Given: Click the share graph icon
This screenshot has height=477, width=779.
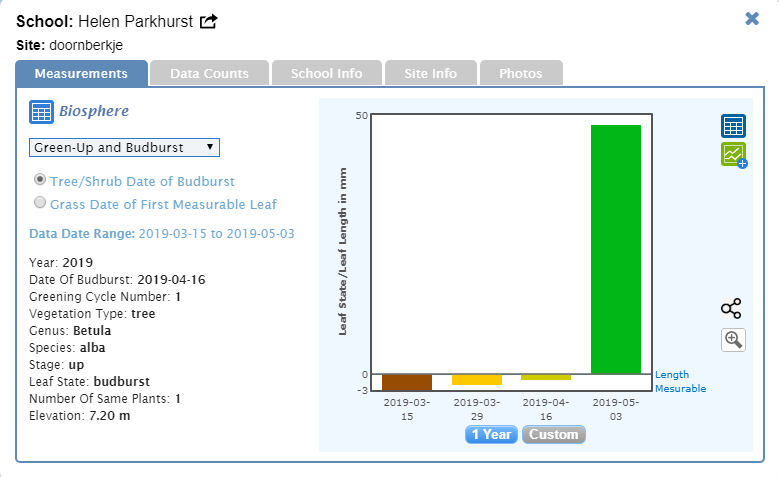Looking at the screenshot, I should (732, 308).
